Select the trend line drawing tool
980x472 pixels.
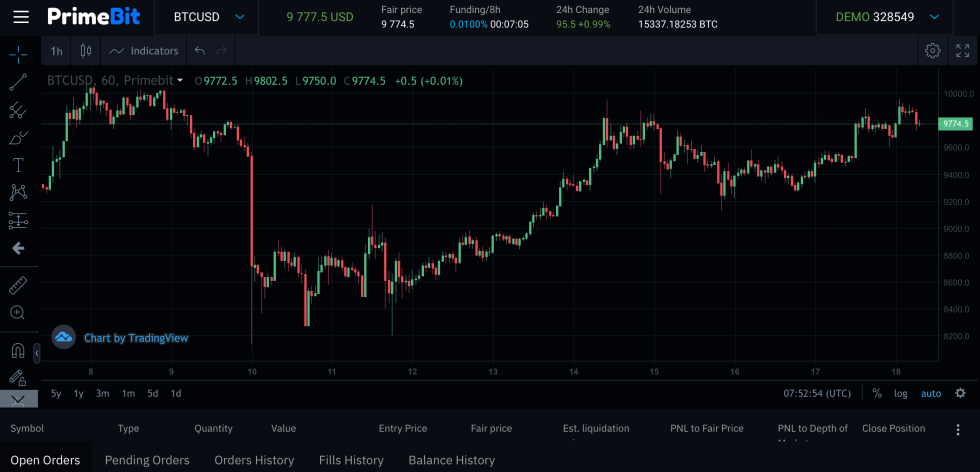tap(17, 82)
